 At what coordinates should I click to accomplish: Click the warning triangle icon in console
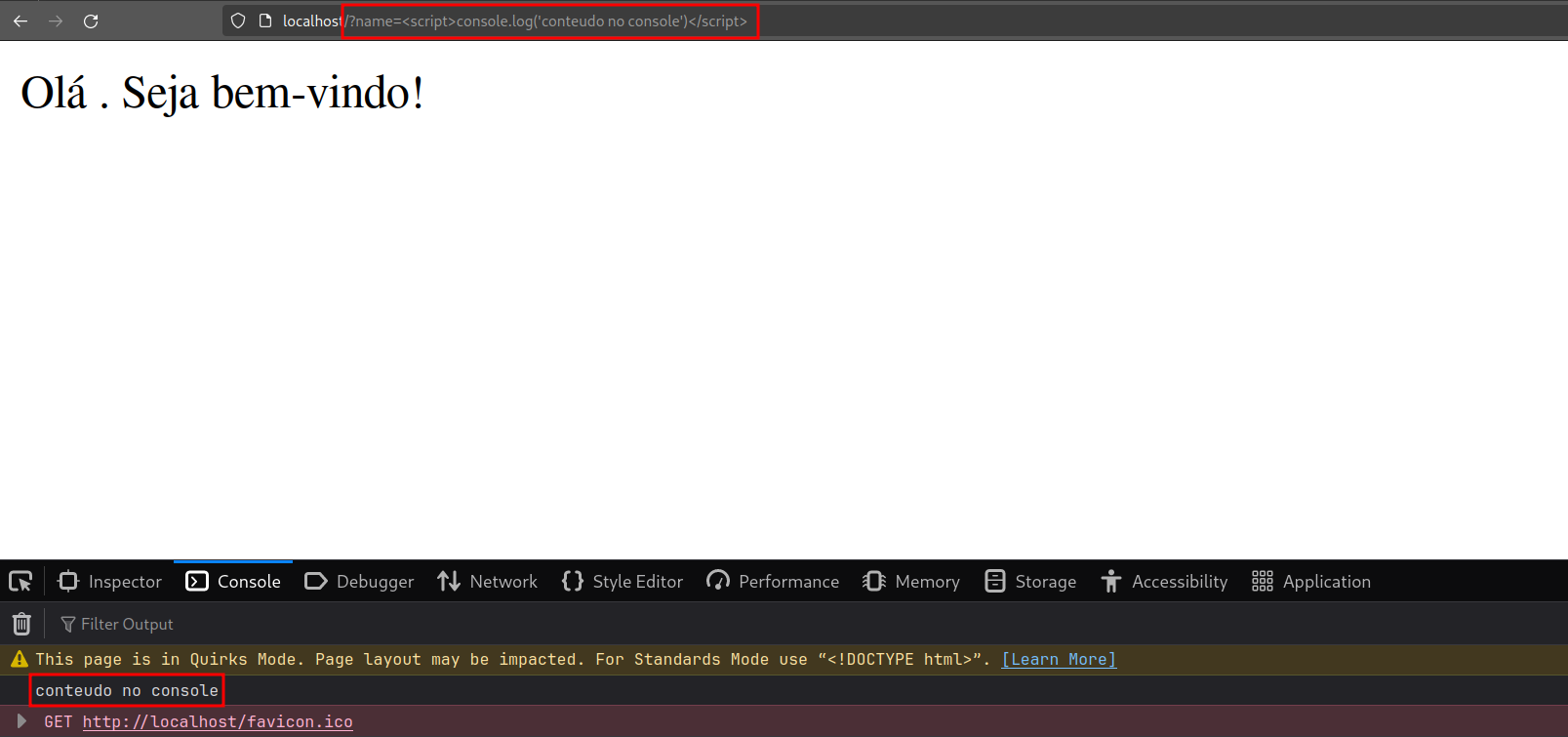(x=20, y=660)
